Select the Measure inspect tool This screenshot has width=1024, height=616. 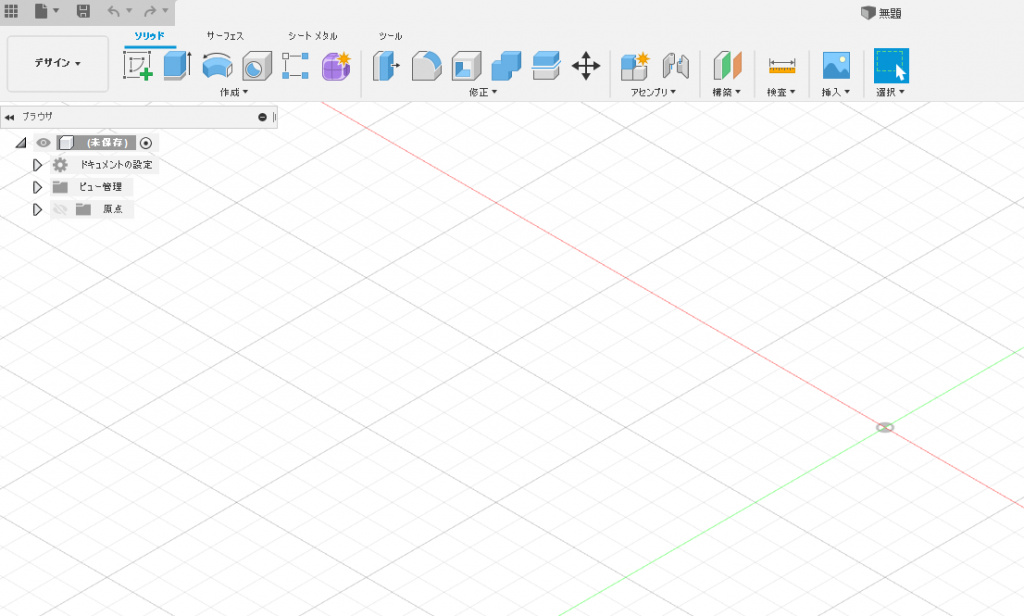click(782, 66)
